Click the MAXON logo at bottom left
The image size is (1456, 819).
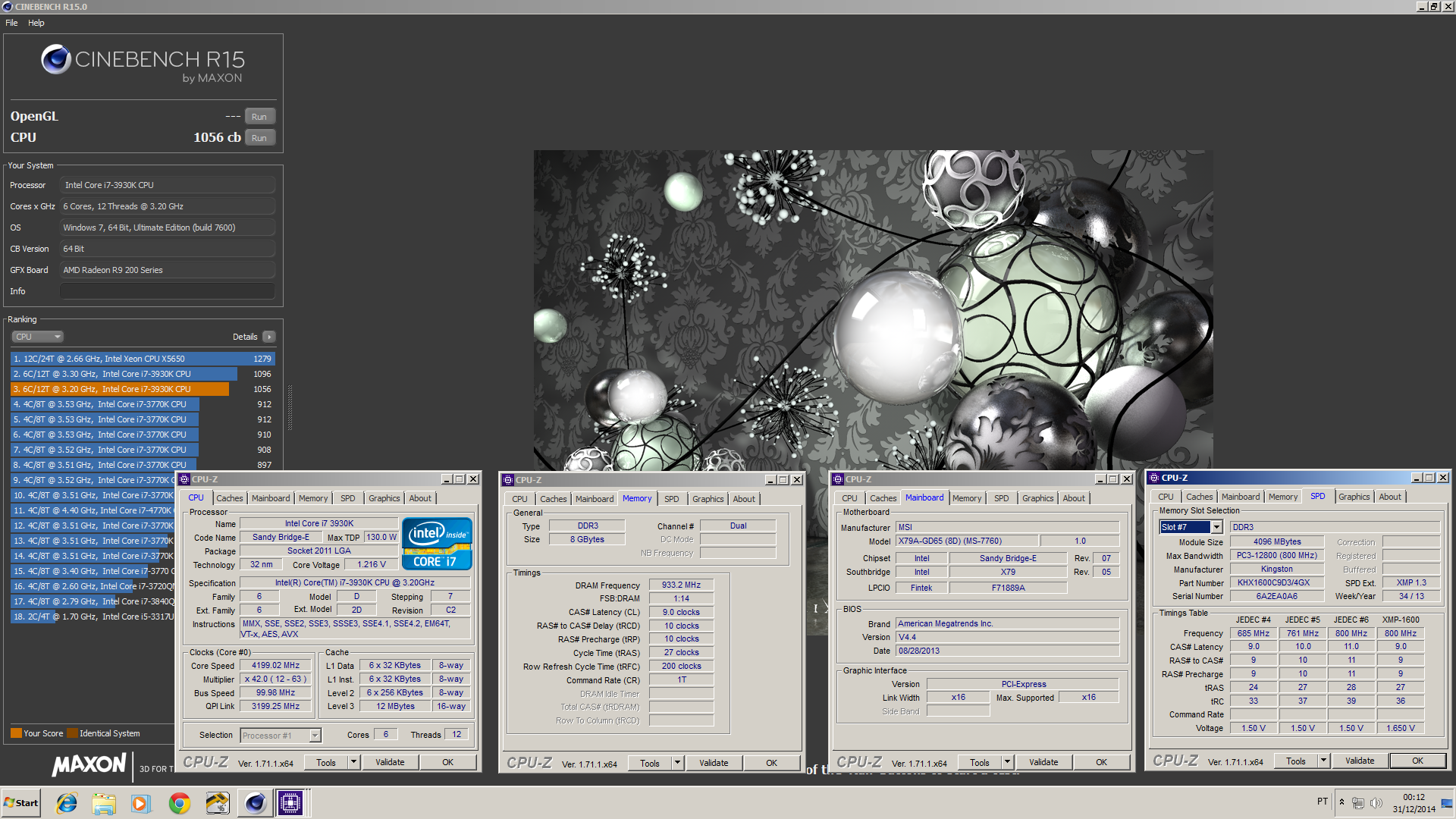[x=89, y=764]
